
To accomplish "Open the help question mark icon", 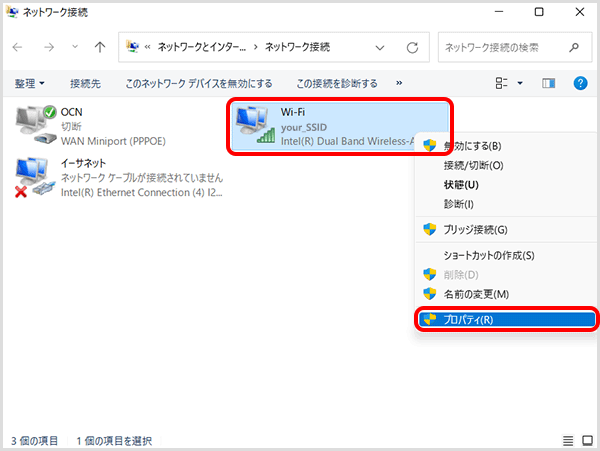I will [581, 83].
